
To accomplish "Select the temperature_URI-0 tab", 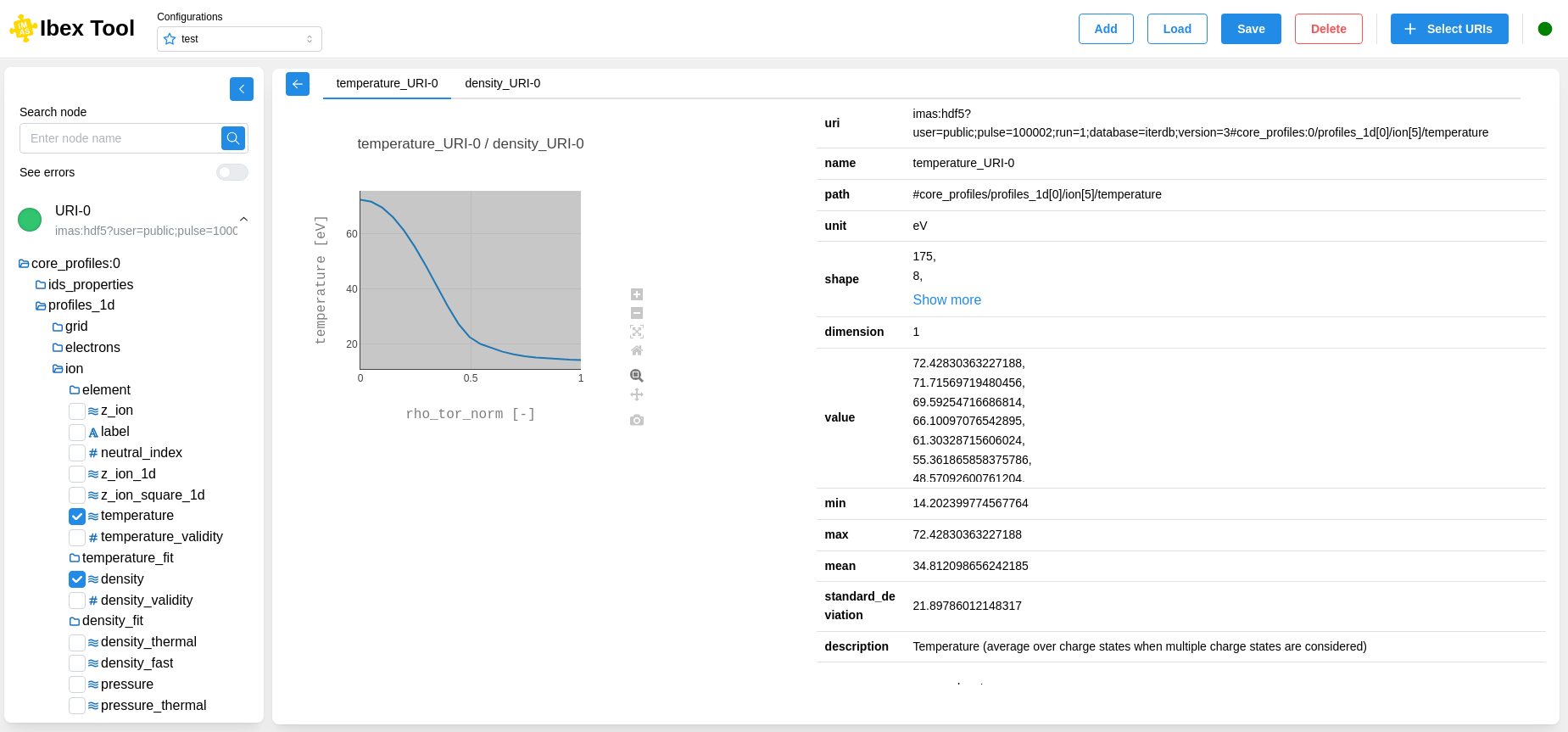I will tap(387, 83).
